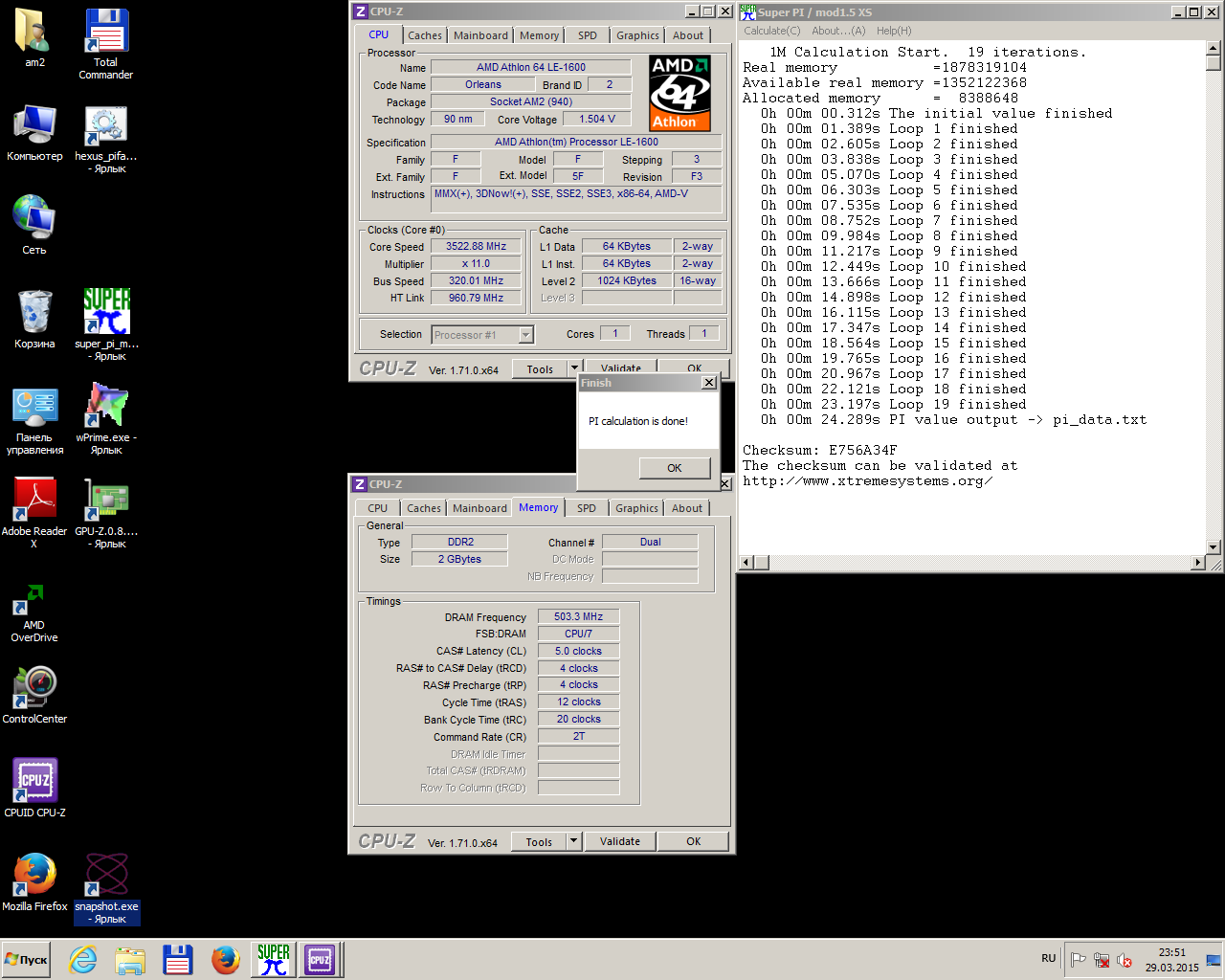This screenshot has height=980, width=1225.
Task: Close the Finish dialog with X
Action: click(x=708, y=383)
